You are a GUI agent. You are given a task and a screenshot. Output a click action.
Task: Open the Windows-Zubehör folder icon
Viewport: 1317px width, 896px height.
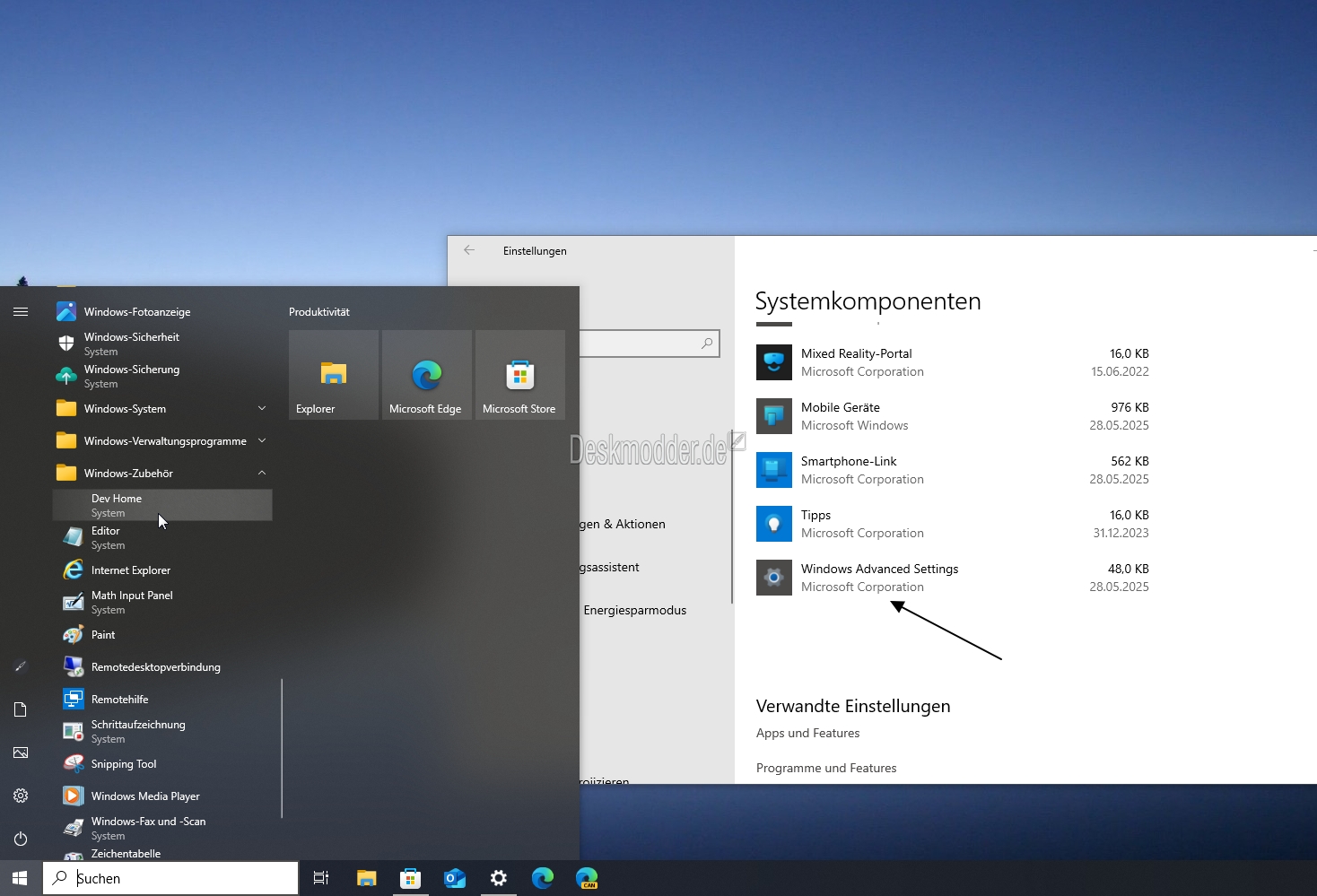point(66,473)
